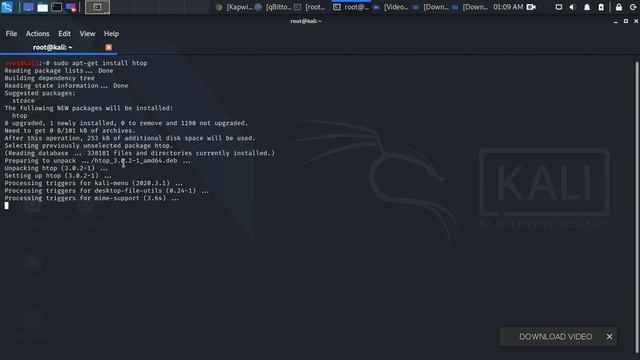Click the DOWNLOAD VIDEO button
The image size is (640, 360).
556,337
